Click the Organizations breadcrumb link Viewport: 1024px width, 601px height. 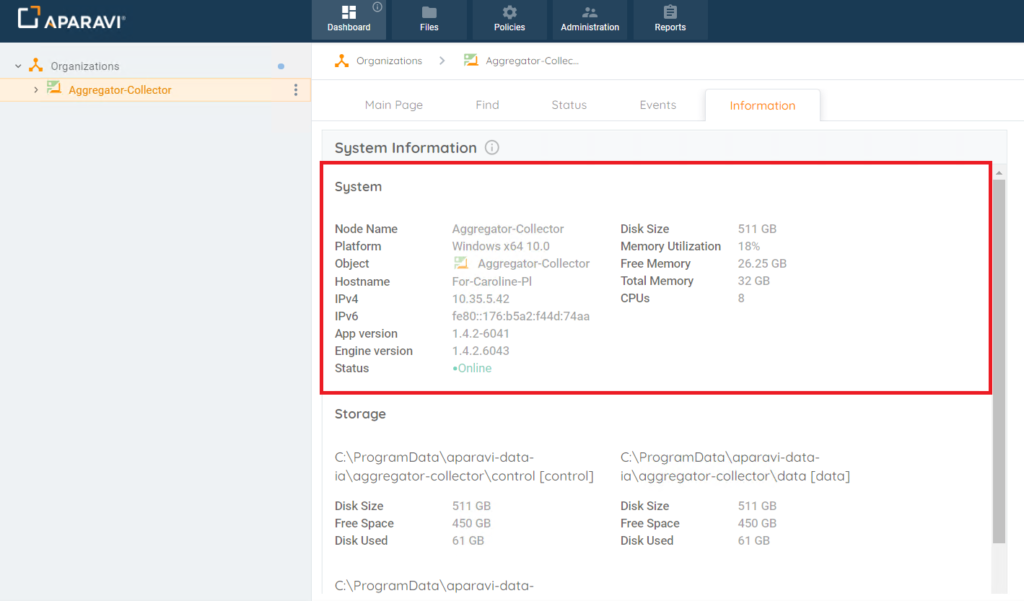(x=389, y=61)
